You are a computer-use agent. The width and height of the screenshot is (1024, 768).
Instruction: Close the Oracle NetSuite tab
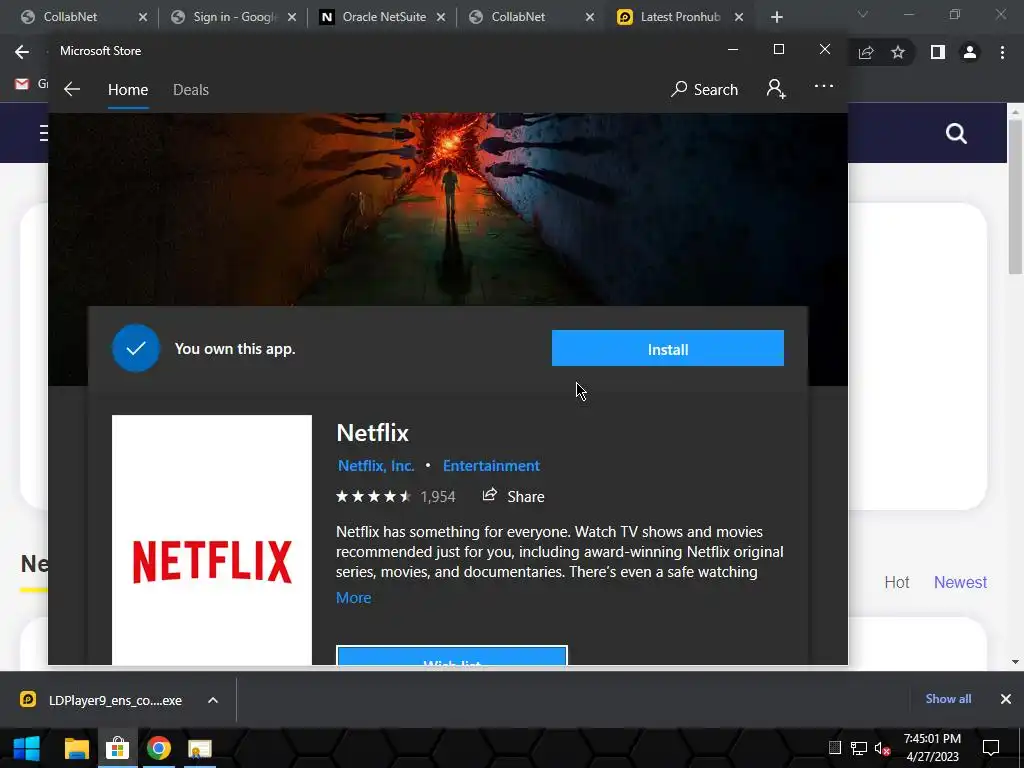tap(441, 17)
